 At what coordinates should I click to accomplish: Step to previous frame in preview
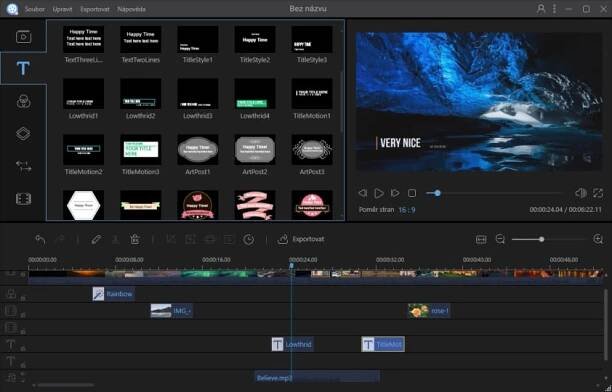362,193
